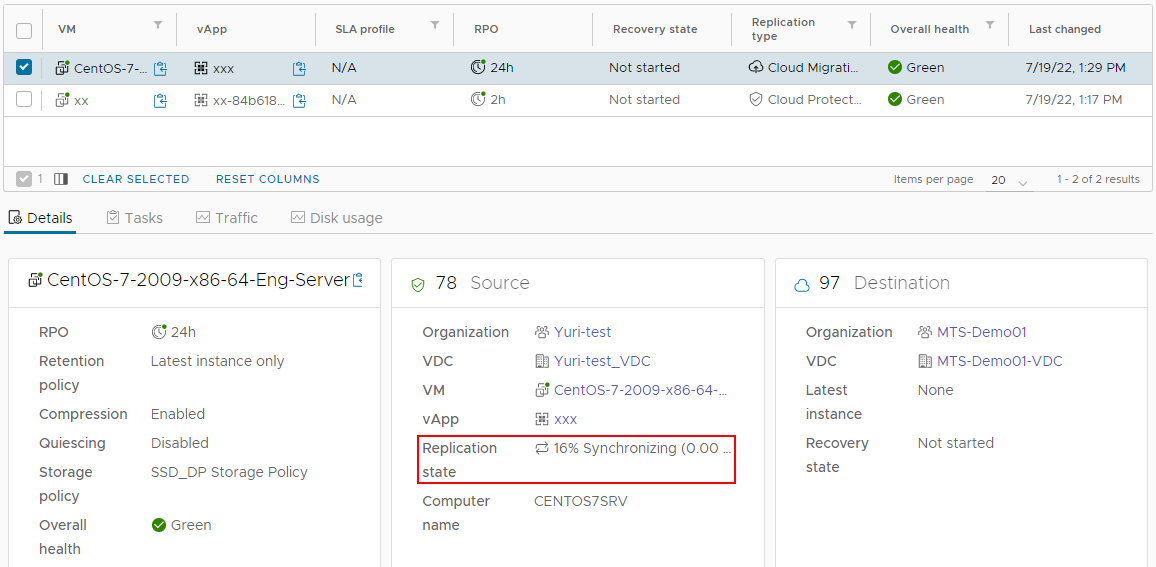Click the column chooser icon in grid footer
This screenshot has width=1156, height=567.
pos(61,179)
